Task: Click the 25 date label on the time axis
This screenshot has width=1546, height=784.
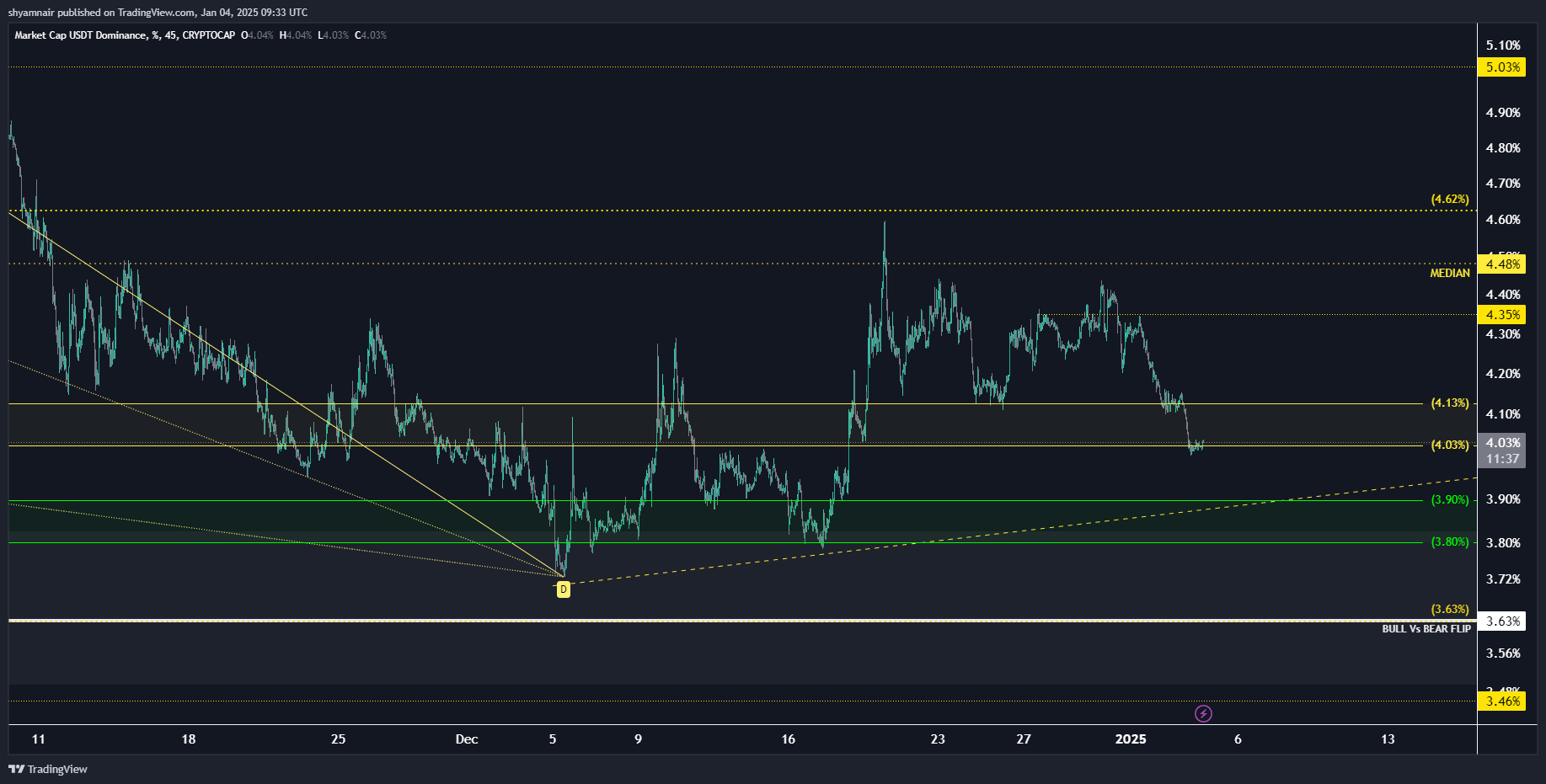Action: [x=339, y=739]
